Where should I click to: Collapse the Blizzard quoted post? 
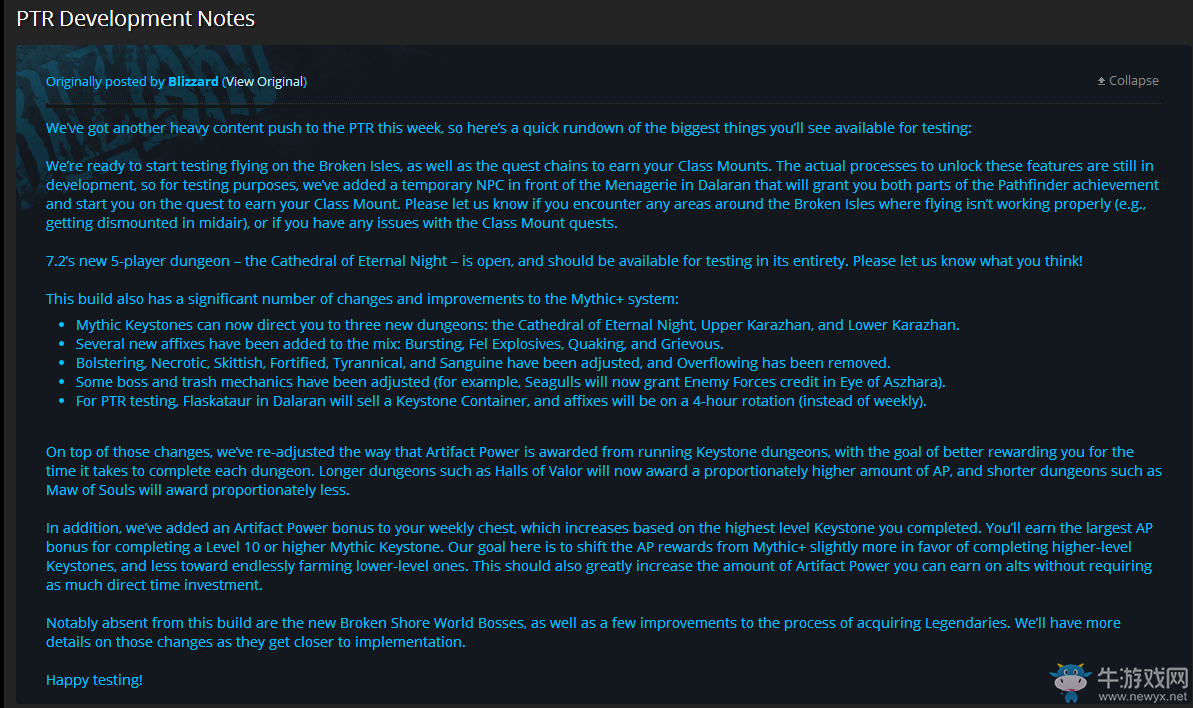(x=1128, y=81)
